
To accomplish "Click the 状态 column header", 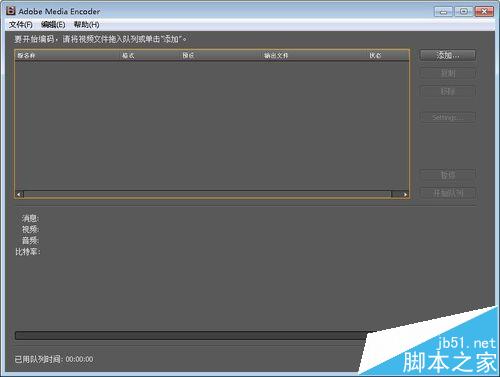I will (375, 55).
